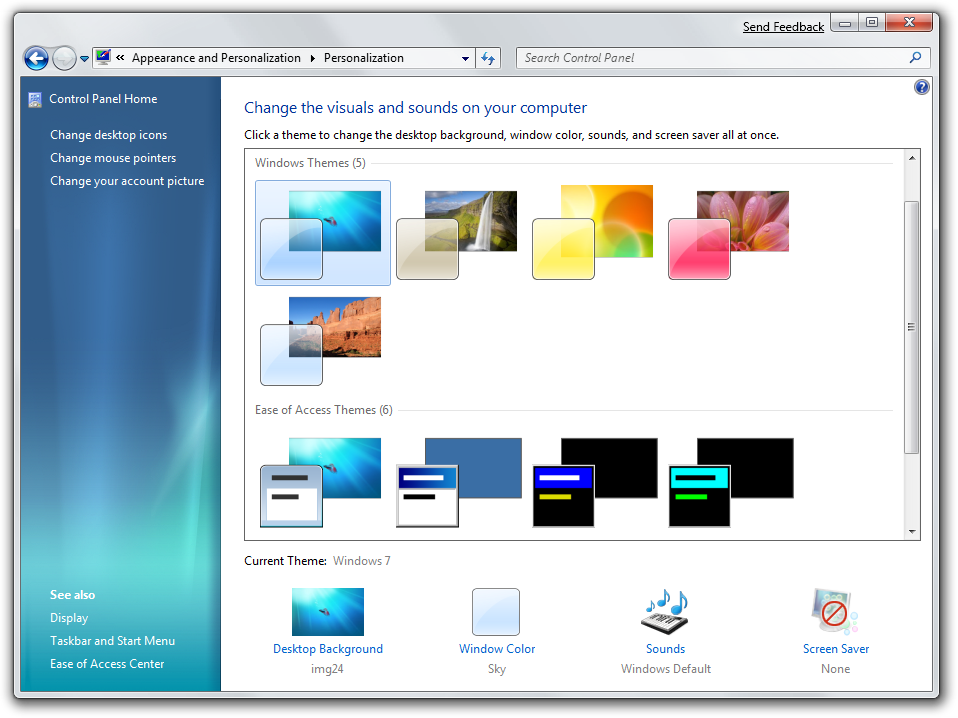The height and width of the screenshot is (718, 958).
Task: Select the Ease of Access fish basic theme
Action: pyautogui.click(x=321, y=482)
